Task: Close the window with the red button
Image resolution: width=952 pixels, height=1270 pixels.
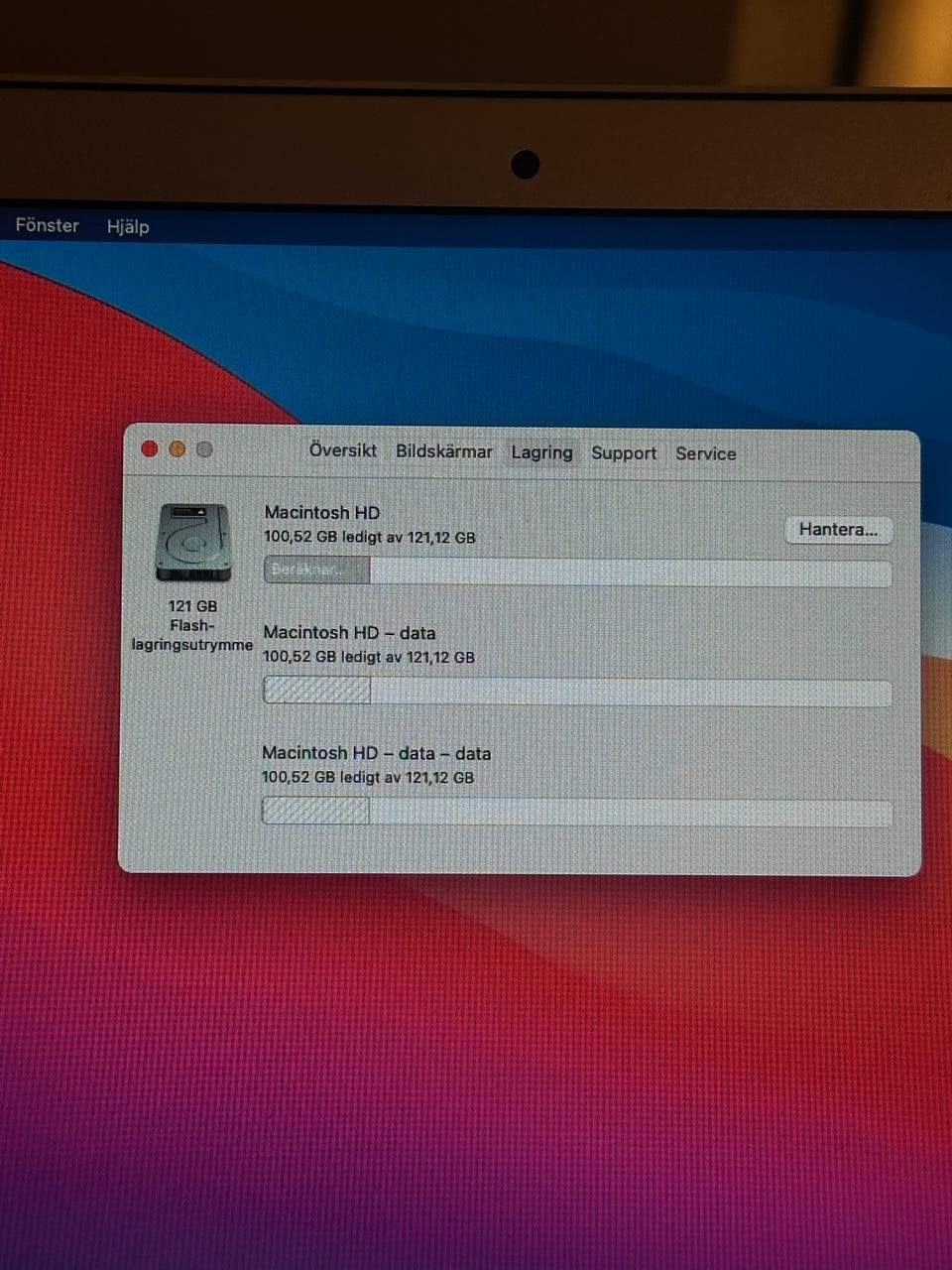Action: tap(150, 448)
